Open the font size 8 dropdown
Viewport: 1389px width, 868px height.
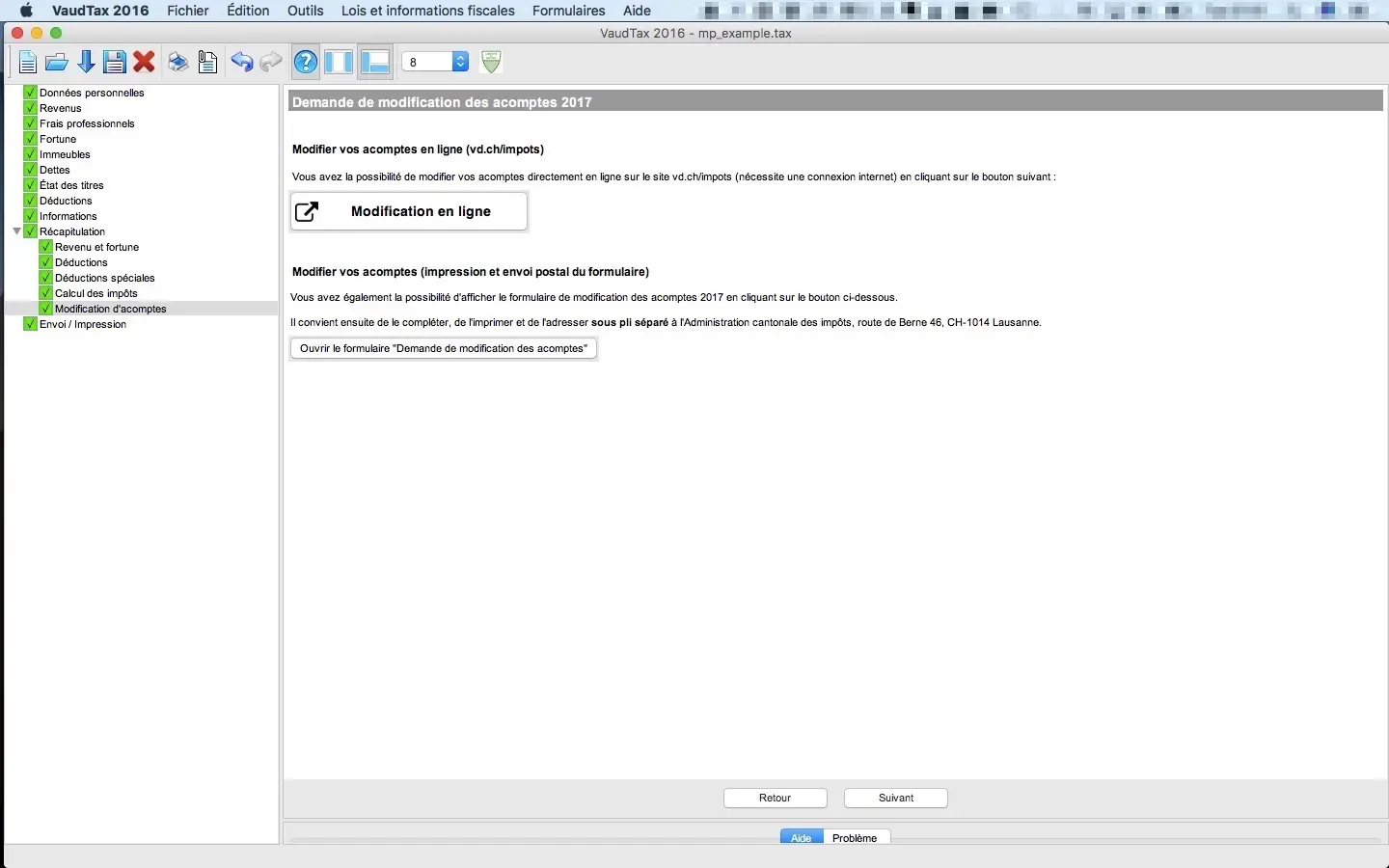(x=435, y=62)
